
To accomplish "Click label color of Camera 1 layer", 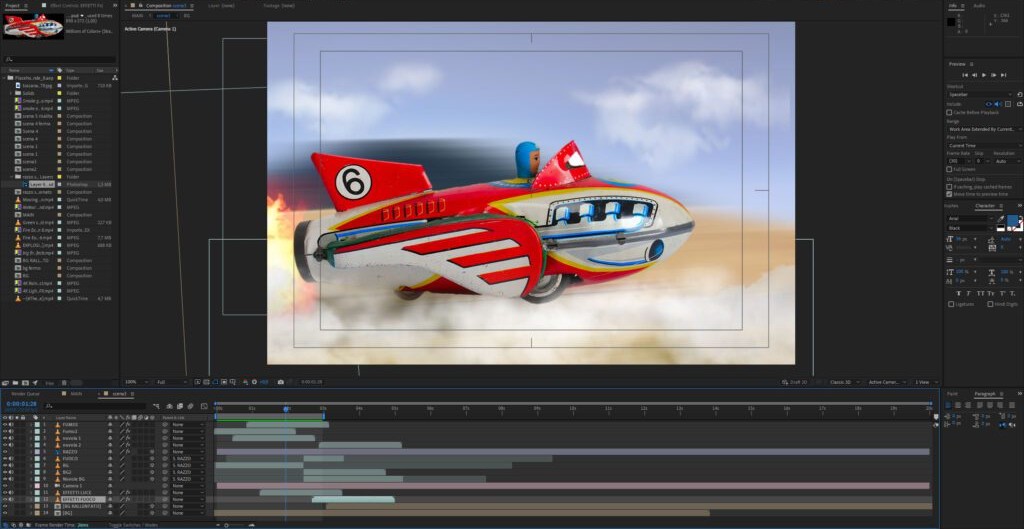I will pos(37,486).
